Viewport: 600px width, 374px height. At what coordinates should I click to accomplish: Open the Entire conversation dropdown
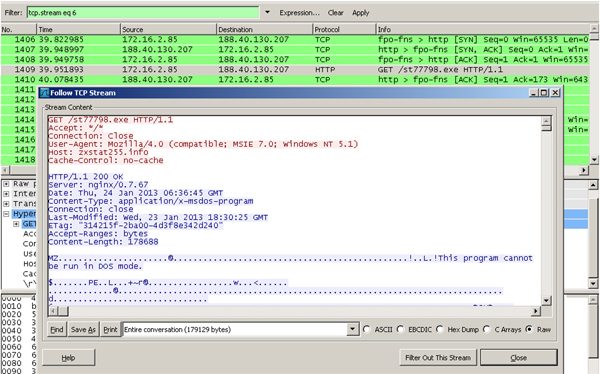coord(352,330)
